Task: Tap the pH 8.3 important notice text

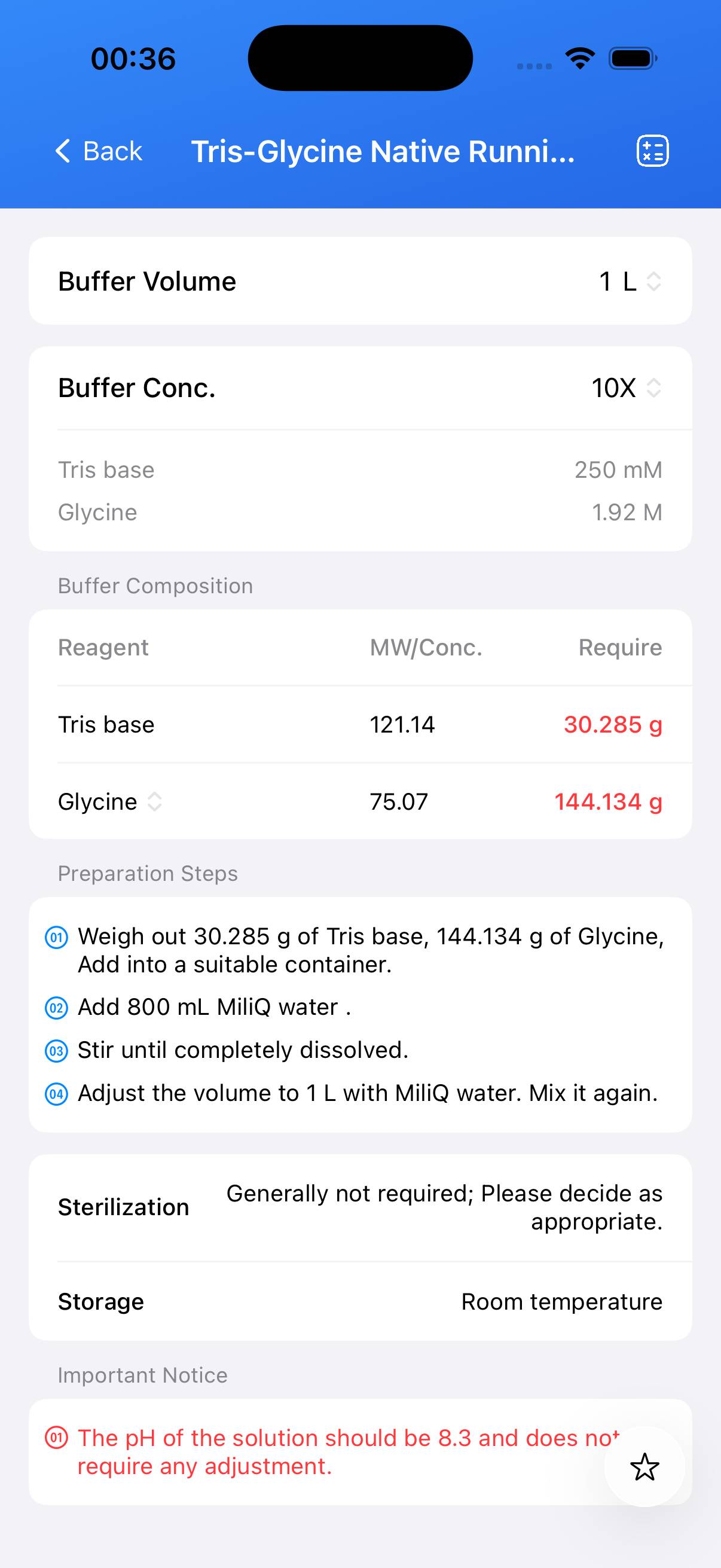Action: click(x=341, y=1452)
